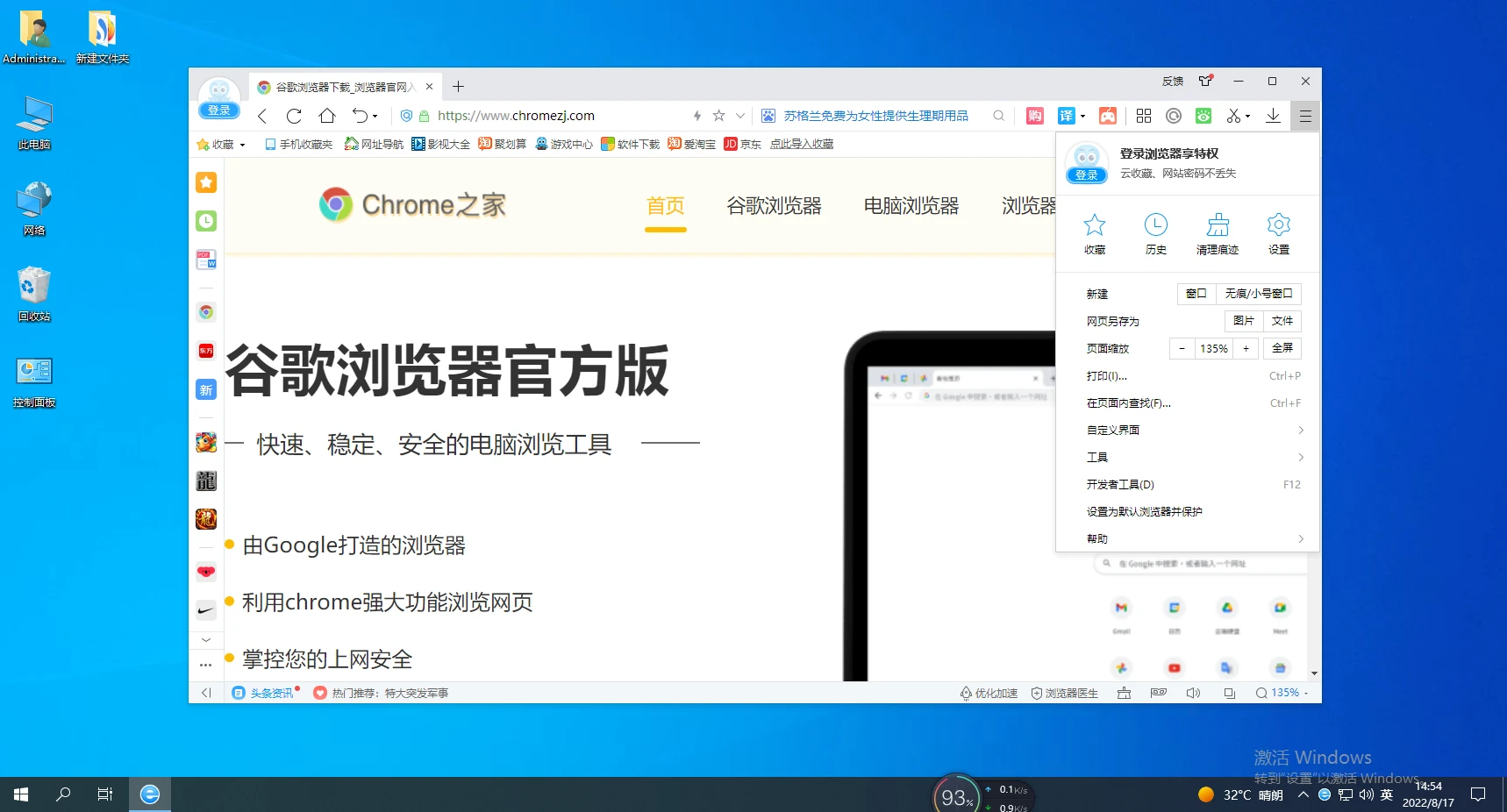Click the scissors screenshot tool icon

1233,116
